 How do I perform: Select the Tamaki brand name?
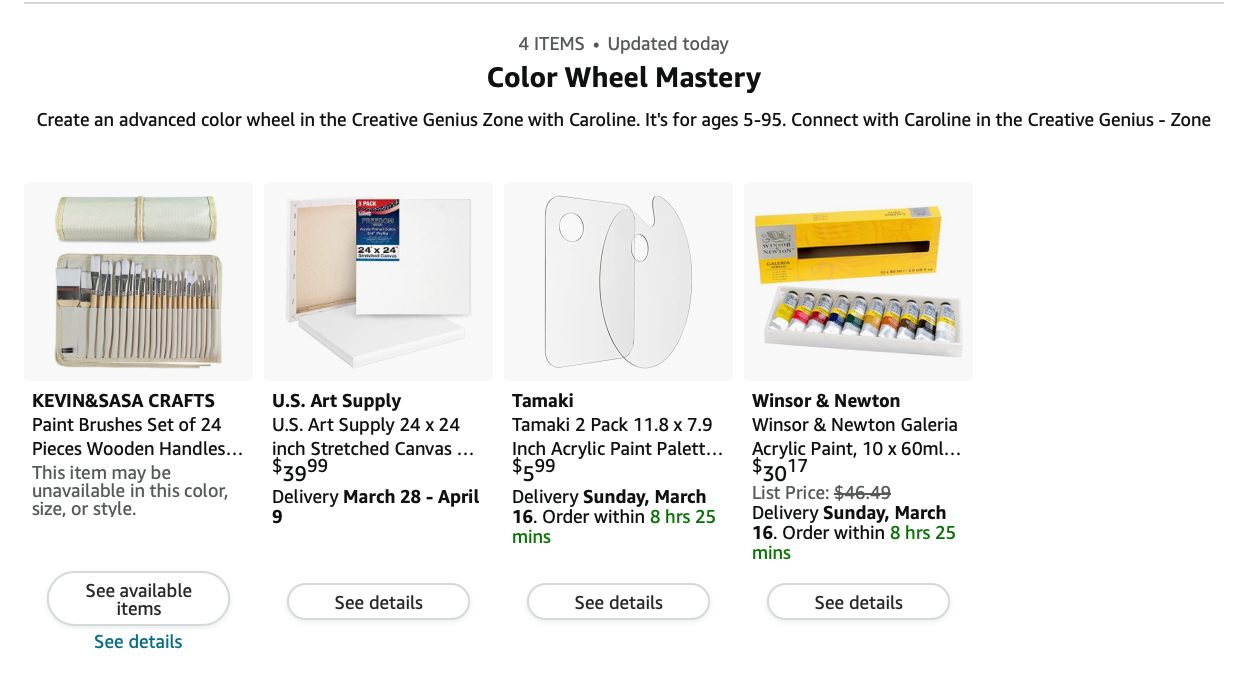[x=542, y=401]
